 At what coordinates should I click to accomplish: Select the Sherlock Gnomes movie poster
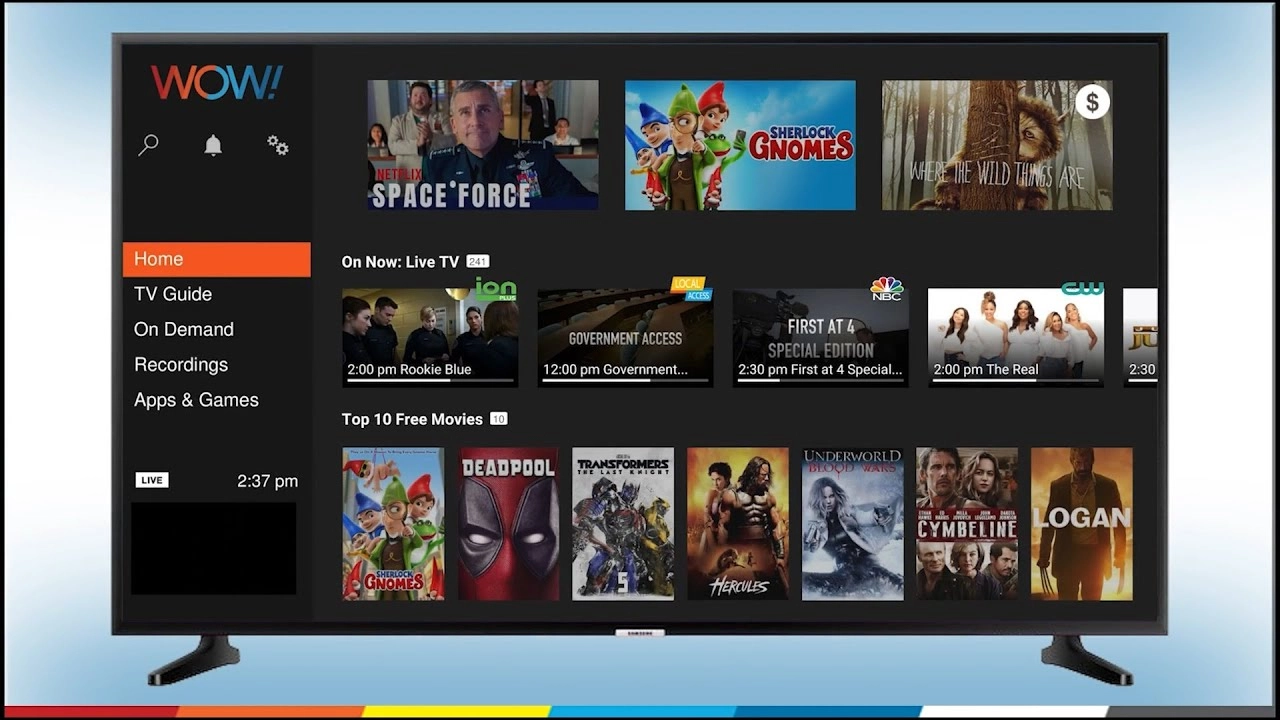pos(394,524)
